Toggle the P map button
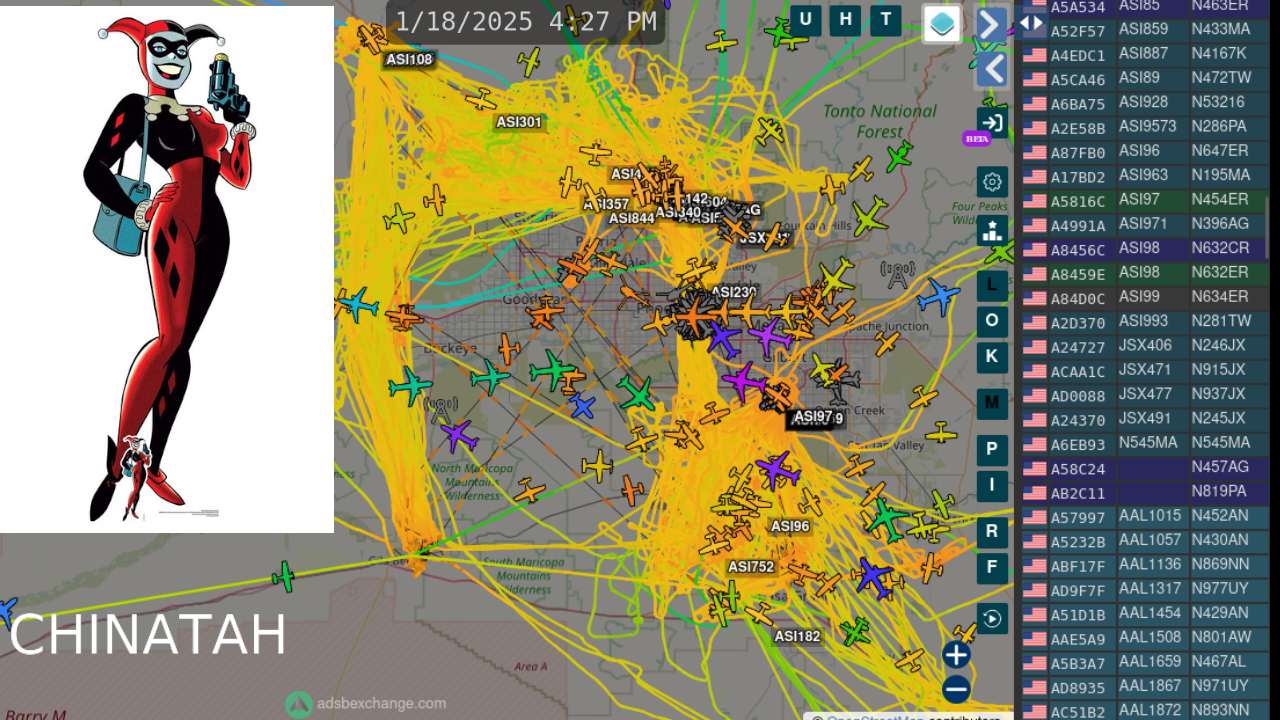This screenshot has width=1280, height=720. pos(992,449)
